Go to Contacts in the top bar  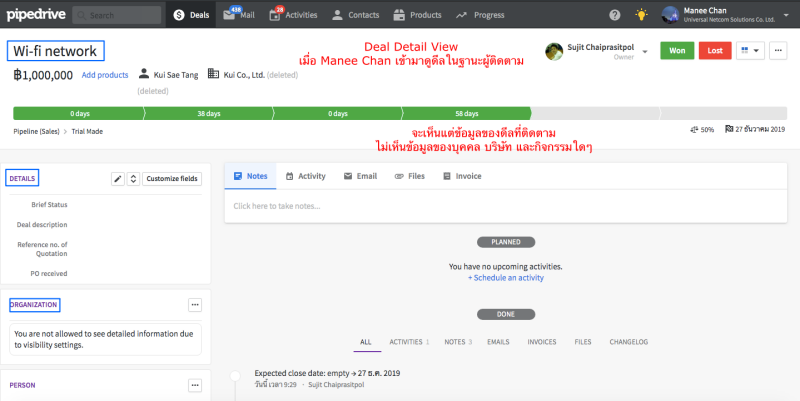click(x=355, y=15)
